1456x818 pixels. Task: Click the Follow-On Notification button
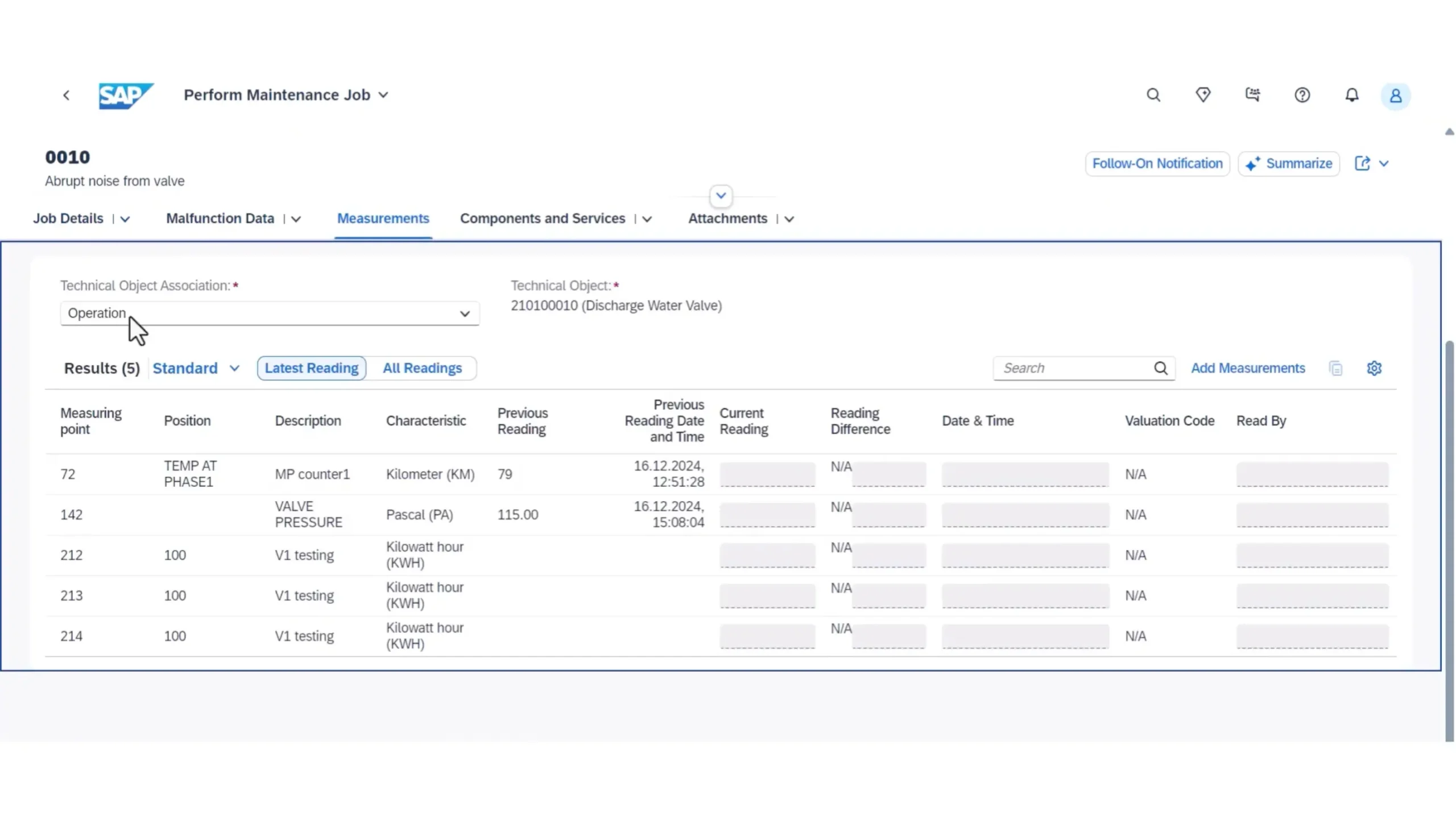1157,163
